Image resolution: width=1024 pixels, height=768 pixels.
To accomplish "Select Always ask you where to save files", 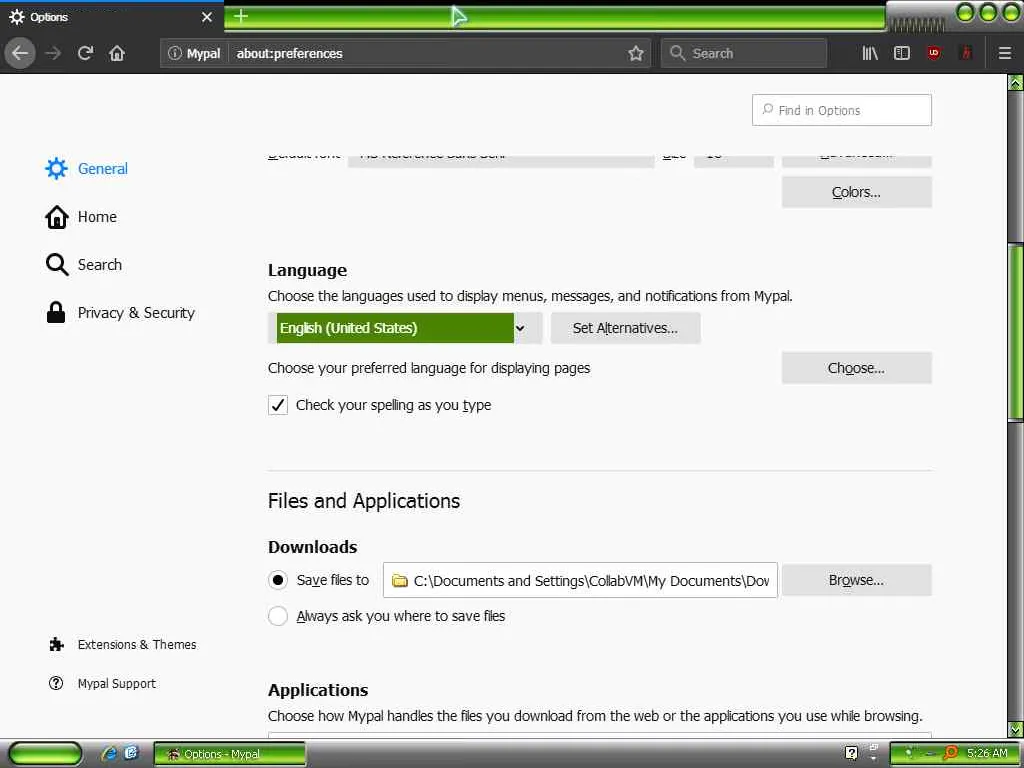I will tap(278, 616).
